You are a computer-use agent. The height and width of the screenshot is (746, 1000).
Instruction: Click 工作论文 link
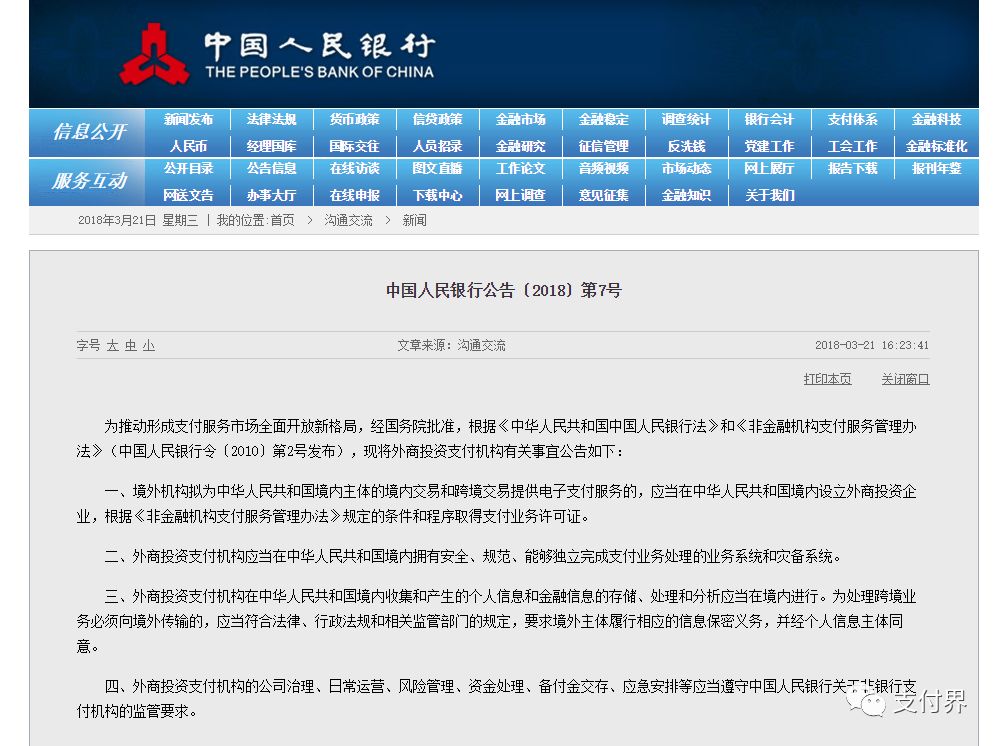pos(520,168)
